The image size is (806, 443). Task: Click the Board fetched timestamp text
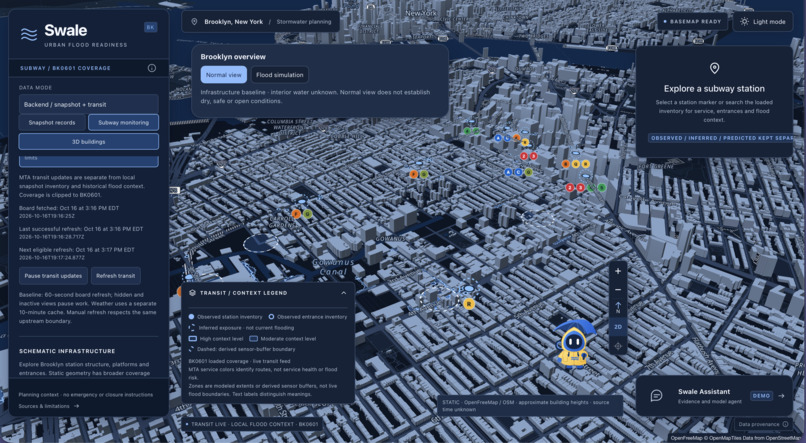click(69, 212)
